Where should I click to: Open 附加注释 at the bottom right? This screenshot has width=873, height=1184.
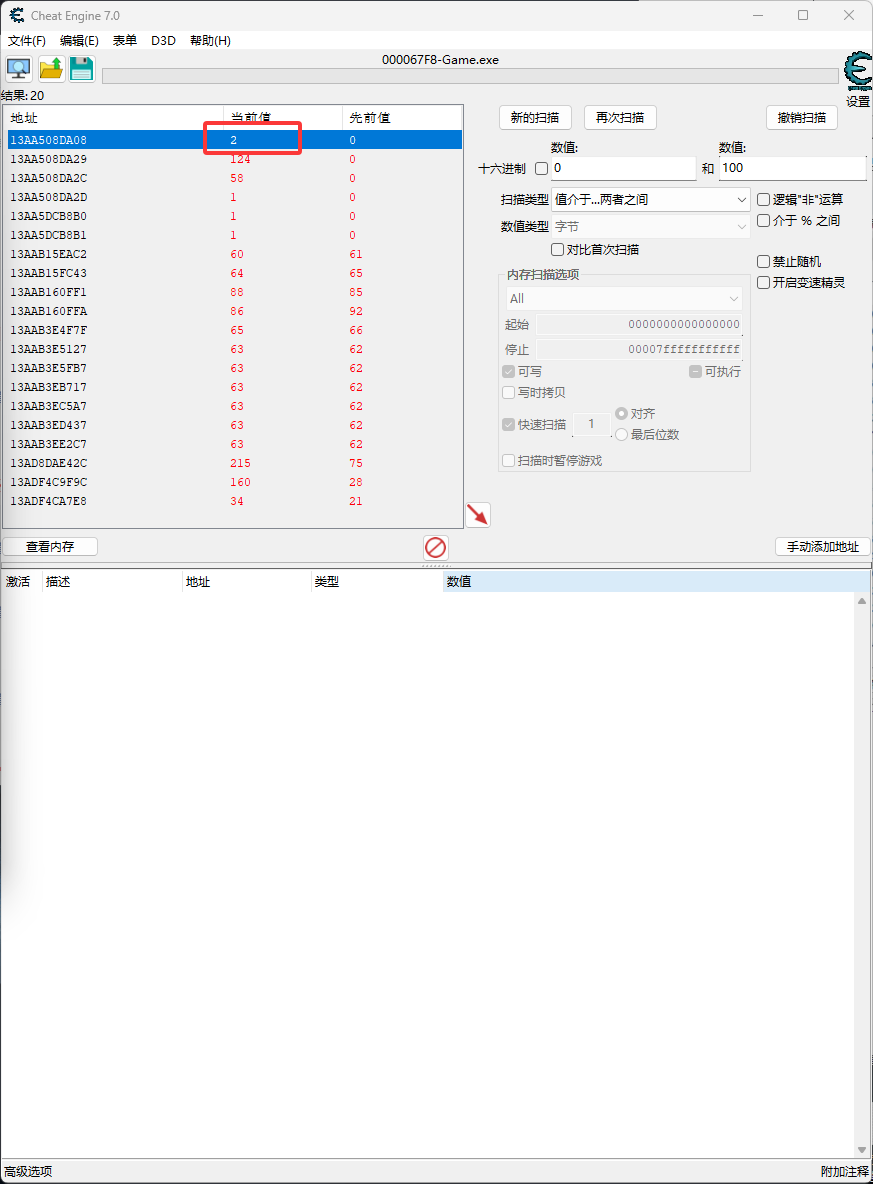click(845, 1171)
